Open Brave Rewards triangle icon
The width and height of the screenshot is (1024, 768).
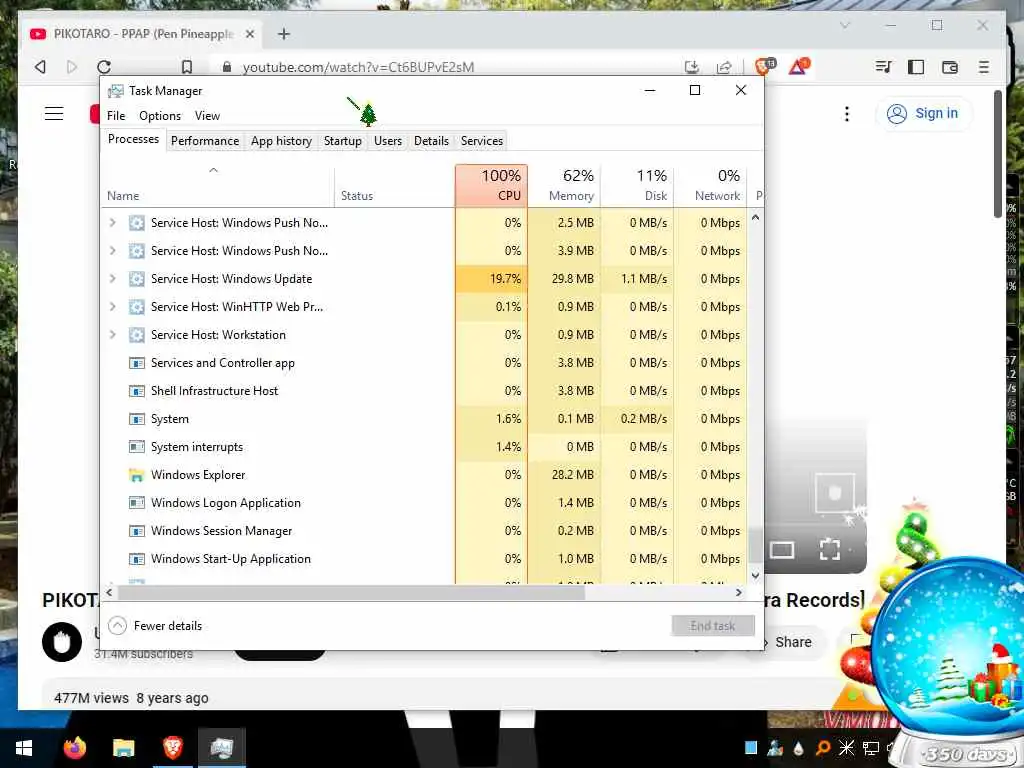(798, 67)
